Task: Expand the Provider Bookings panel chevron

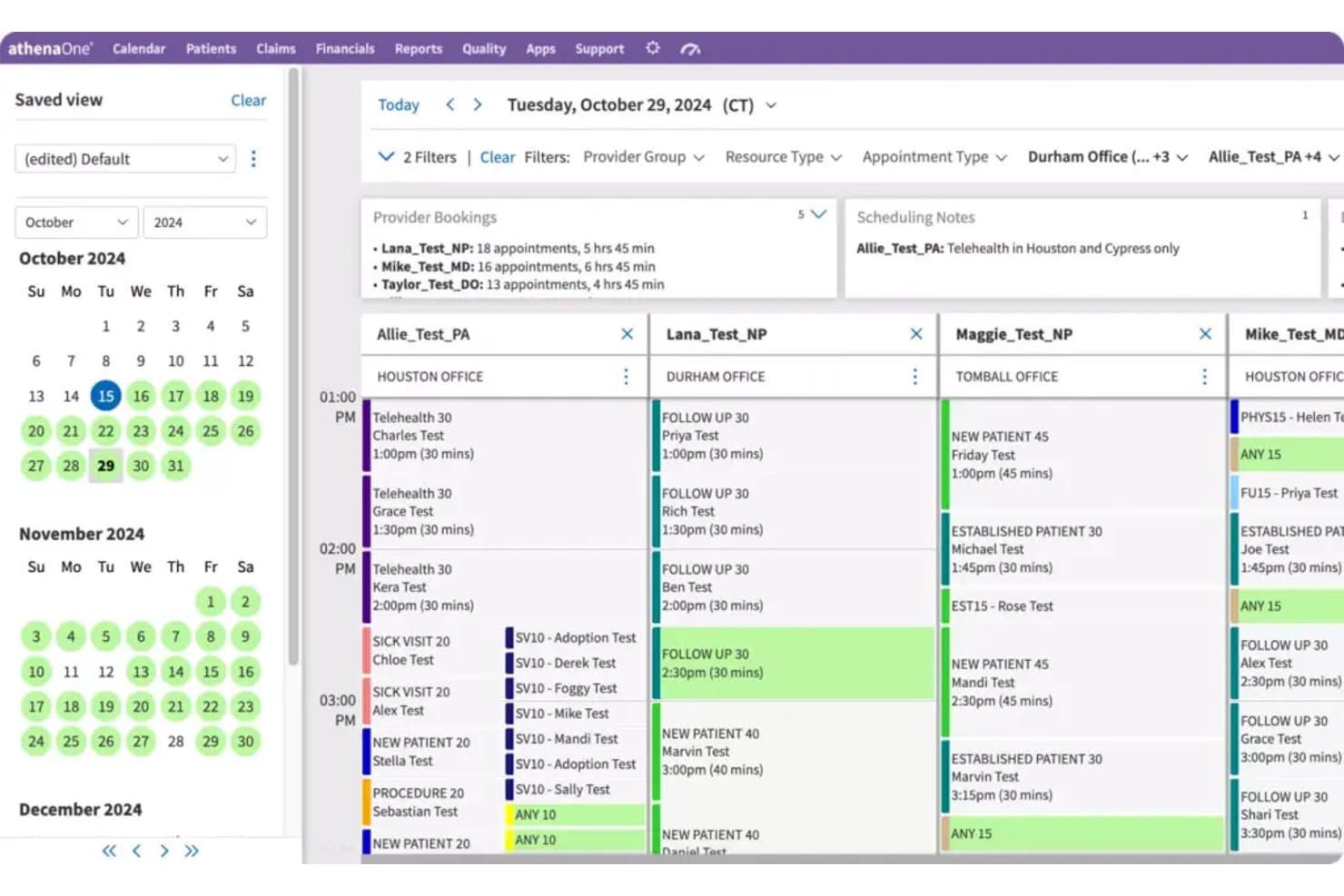Action: point(819,214)
